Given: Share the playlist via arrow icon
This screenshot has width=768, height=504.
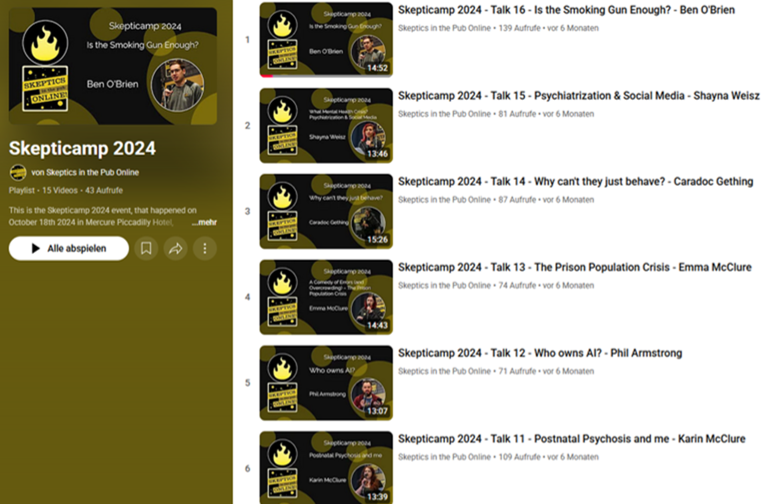Looking at the screenshot, I should coord(175,248).
